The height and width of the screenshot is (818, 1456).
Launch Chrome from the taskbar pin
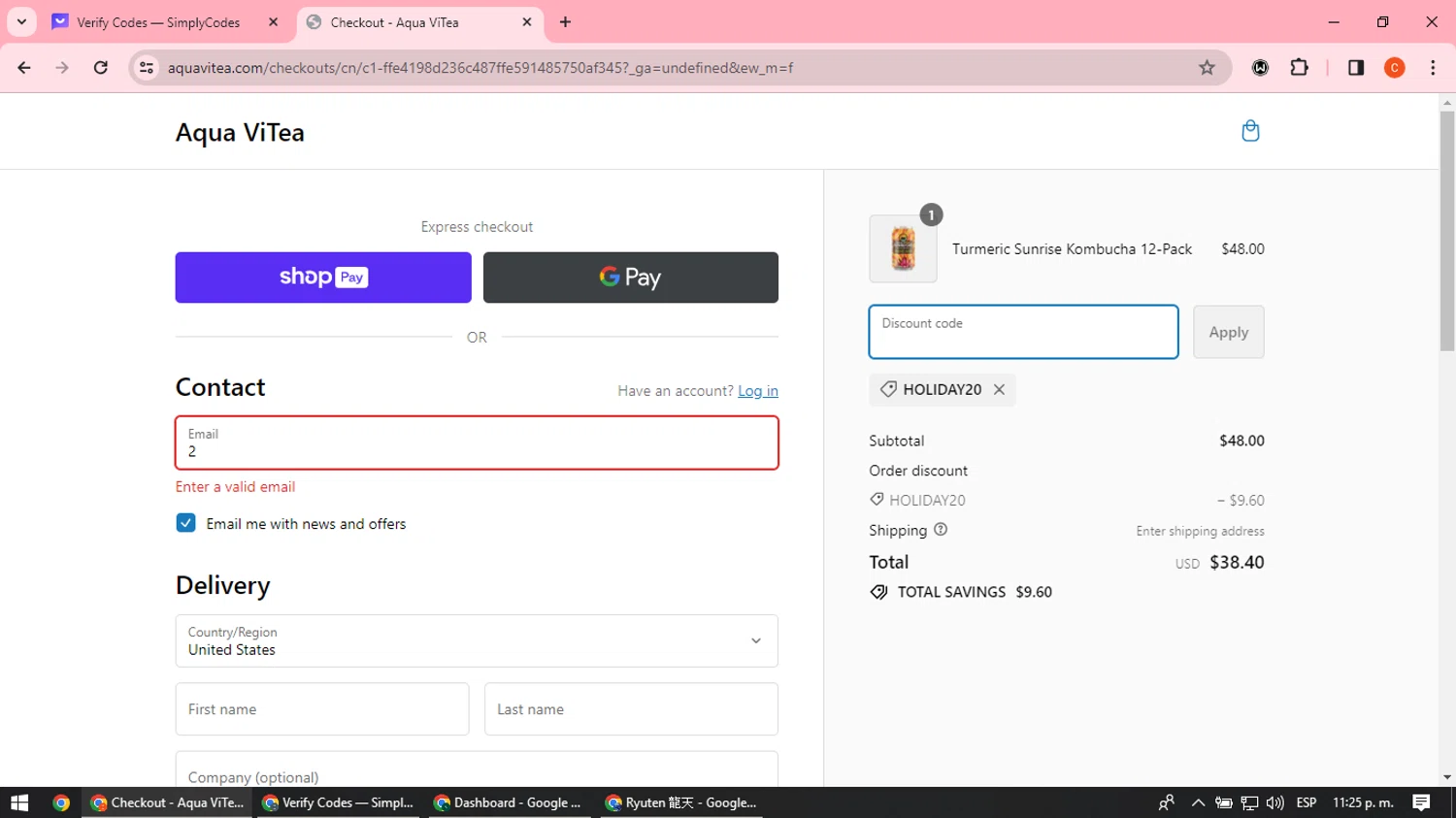click(x=61, y=802)
